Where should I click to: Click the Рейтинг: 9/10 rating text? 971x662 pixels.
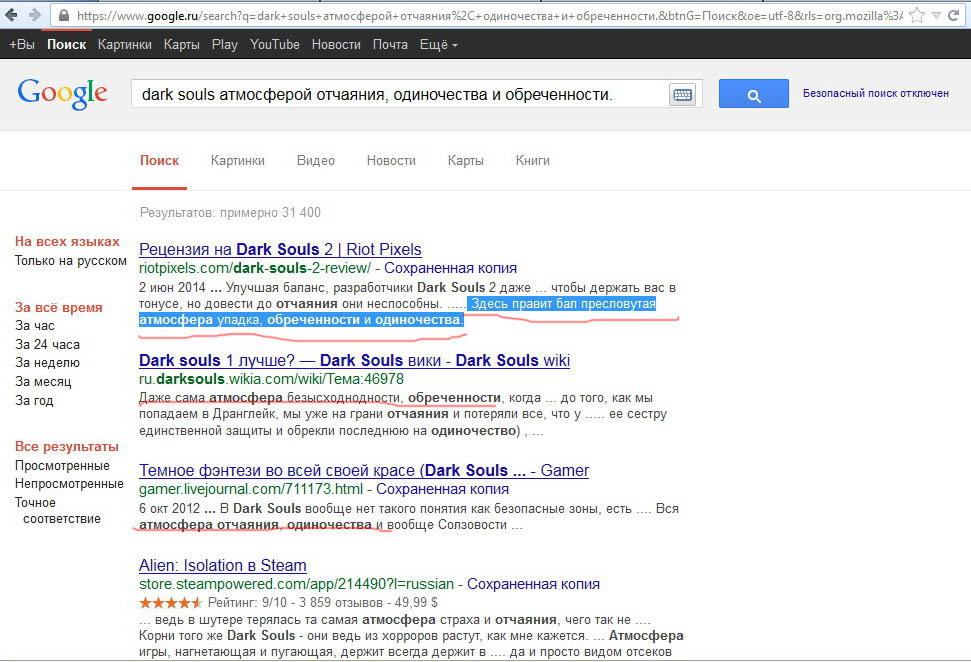point(248,603)
